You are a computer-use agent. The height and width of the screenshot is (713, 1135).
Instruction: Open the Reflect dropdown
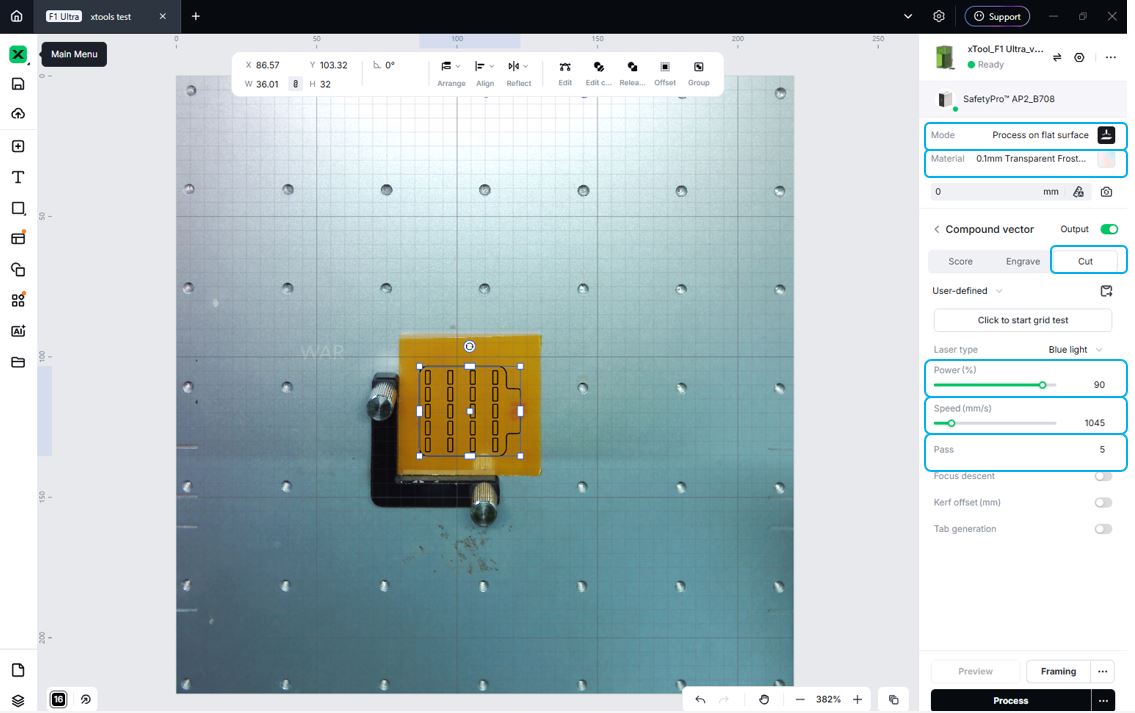click(x=518, y=72)
